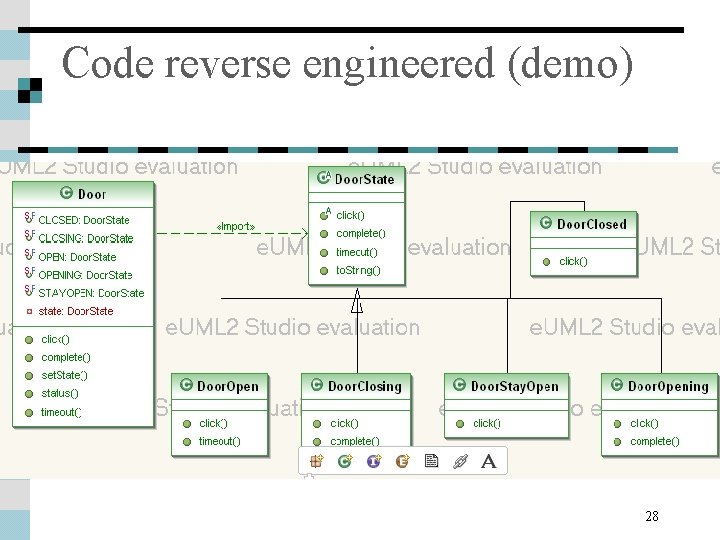Viewport: 720px width, 540px height.
Task: Click the DoorOpen class header
Action: click(219, 386)
